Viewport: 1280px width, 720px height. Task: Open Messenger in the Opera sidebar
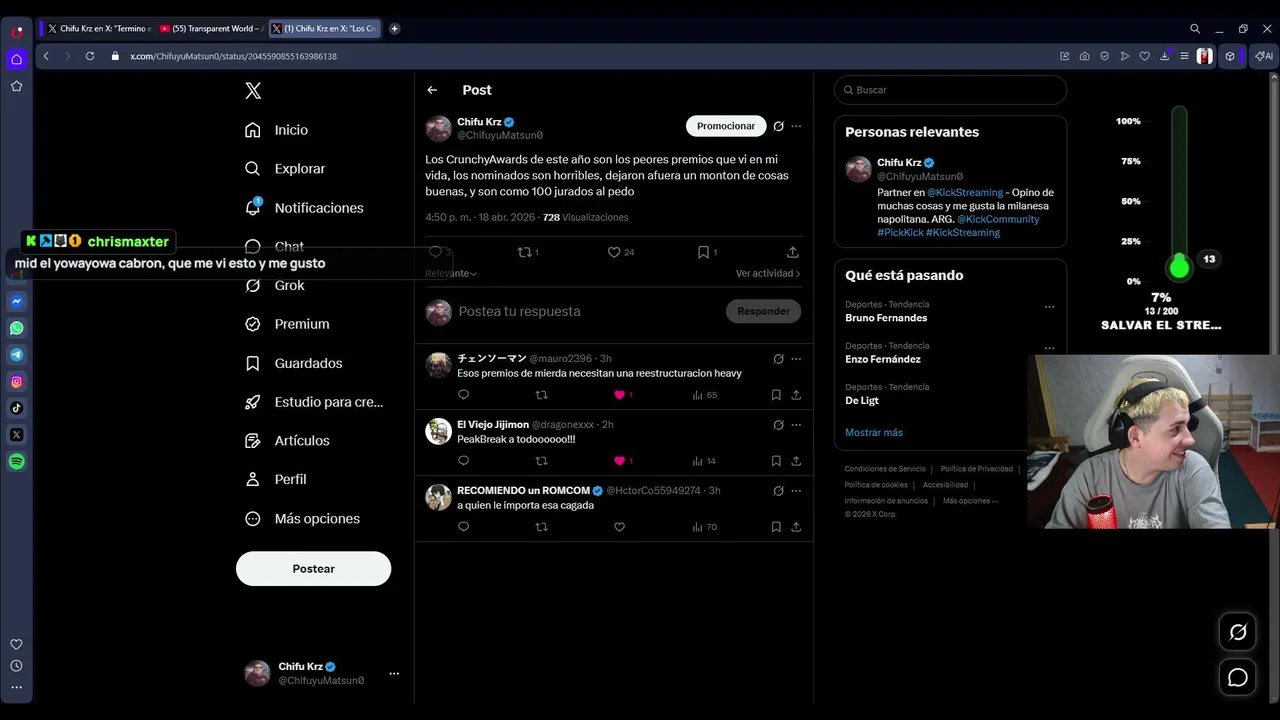tap(17, 301)
